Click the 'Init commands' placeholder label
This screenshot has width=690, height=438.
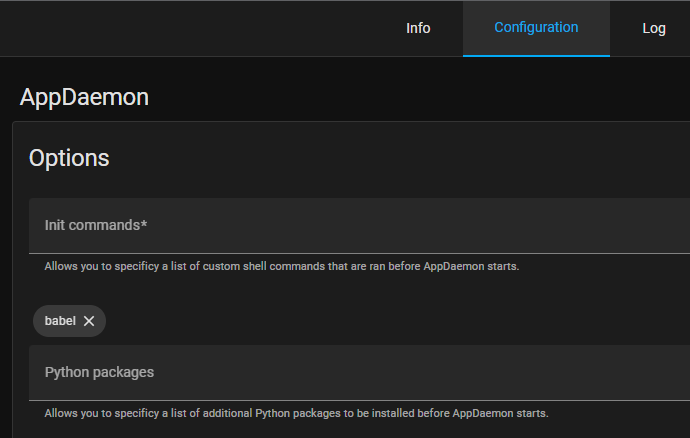(92, 226)
